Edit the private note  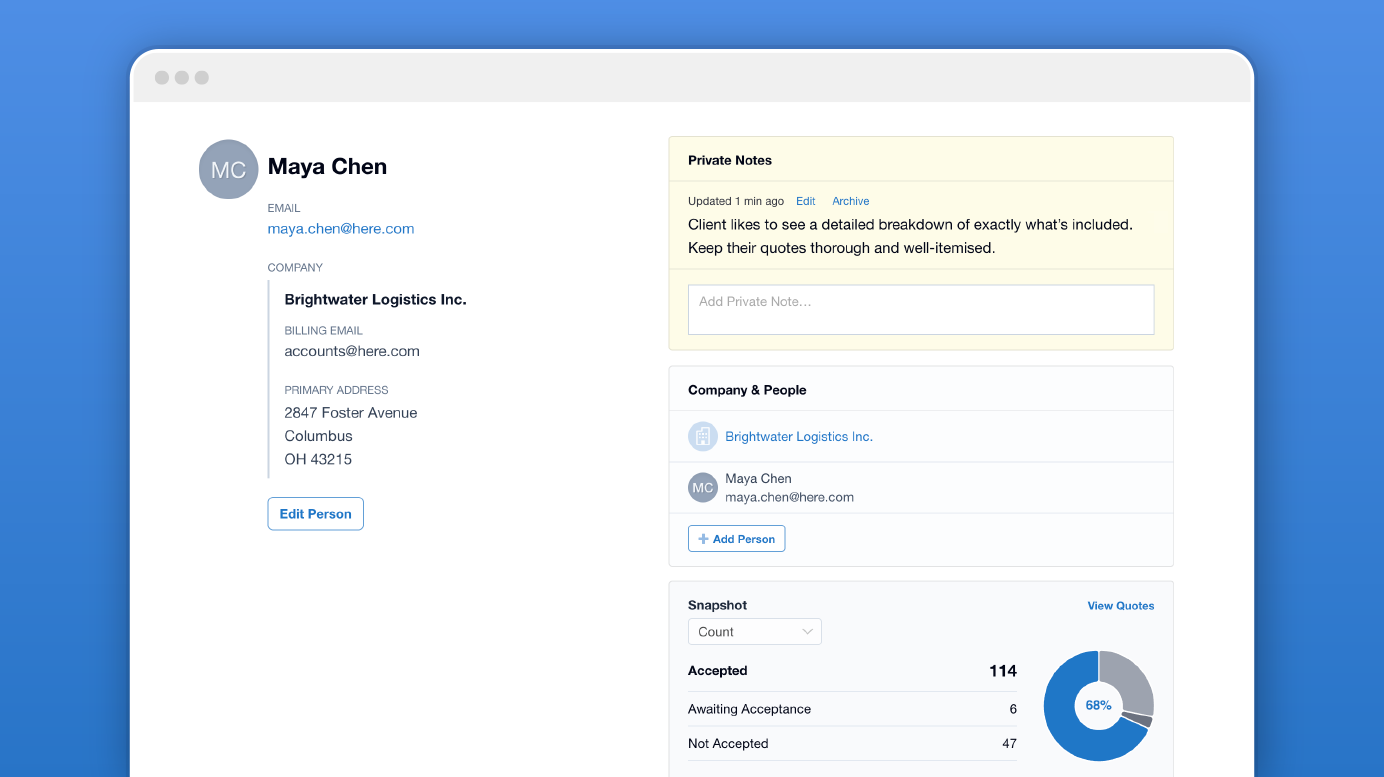806,201
